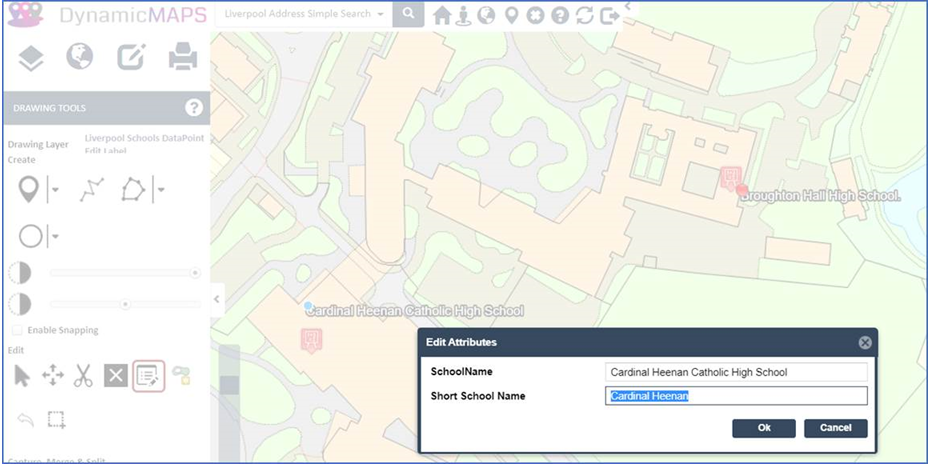
Task: Choose the scissors cut tool
Action: click(x=84, y=376)
